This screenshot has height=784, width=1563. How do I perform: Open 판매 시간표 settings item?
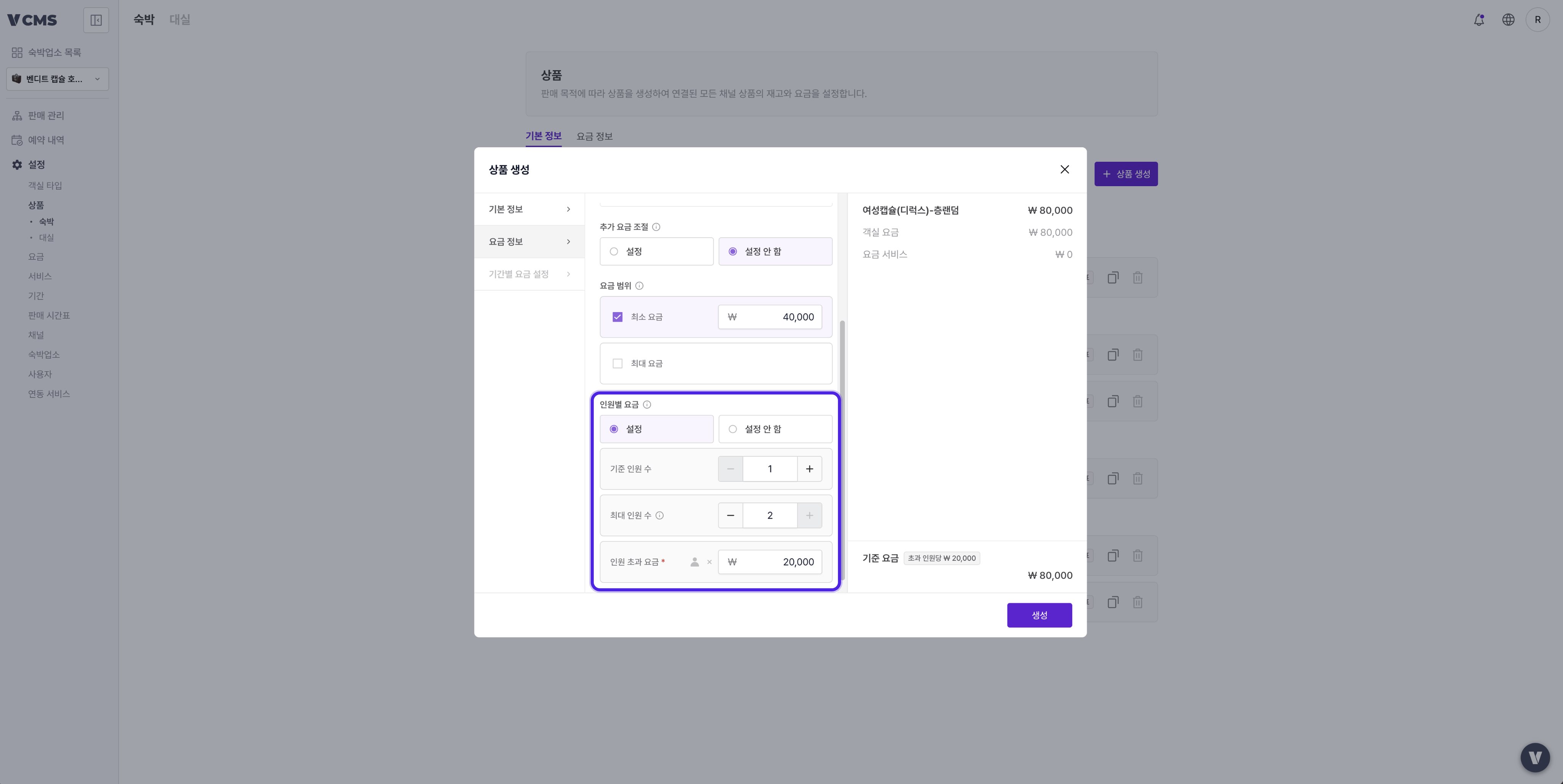click(49, 316)
